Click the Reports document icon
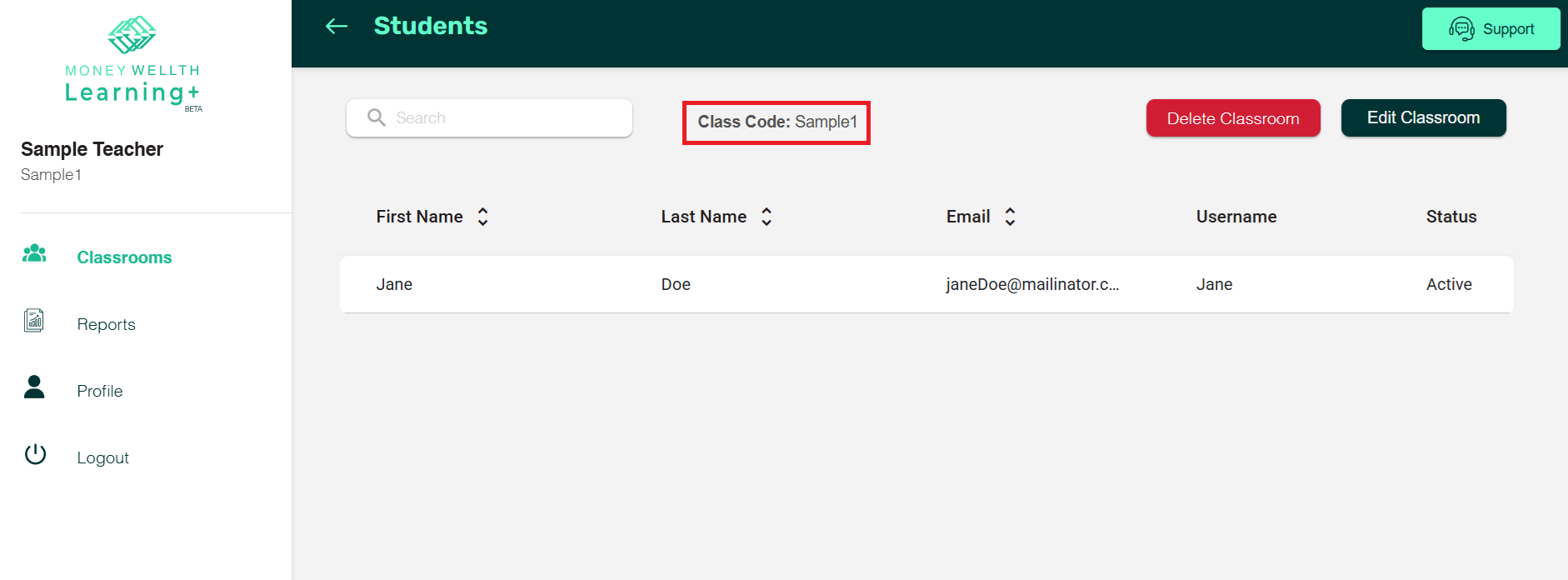This screenshot has height=580, width=1568. (x=34, y=321)
